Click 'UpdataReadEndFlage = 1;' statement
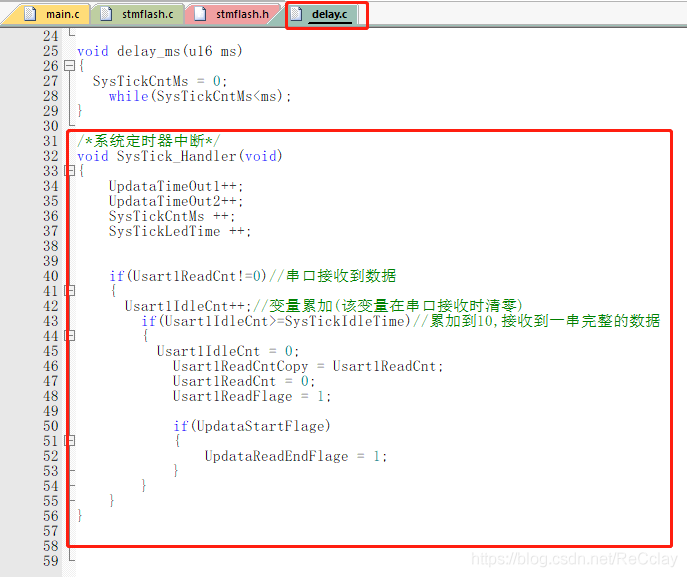This screenshot has height=577, width=687. tap(296, 456)
